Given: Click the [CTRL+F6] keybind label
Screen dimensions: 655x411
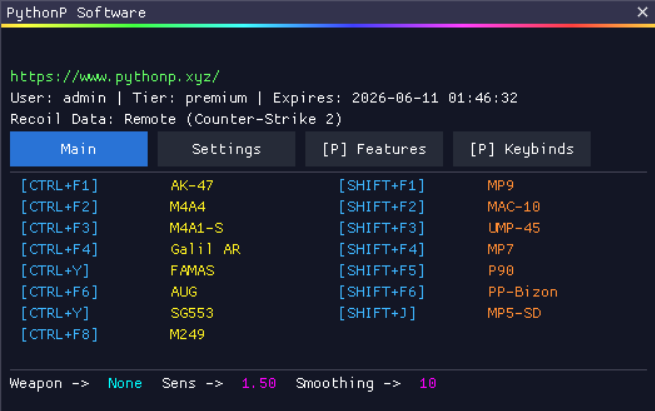Looking at the screenshot, I should (60, 292).
